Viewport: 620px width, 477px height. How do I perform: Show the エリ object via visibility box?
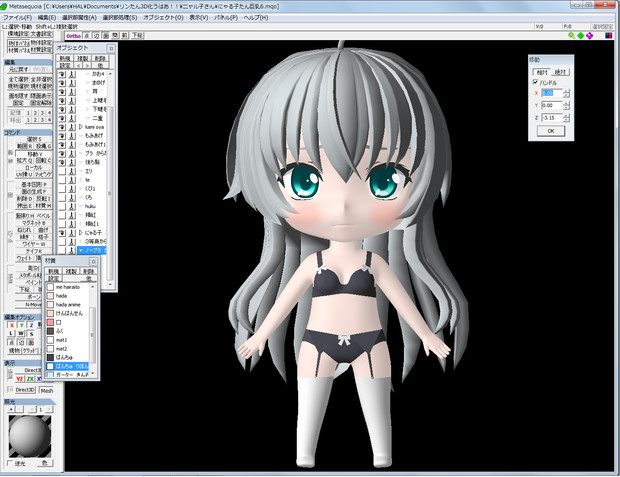[62, 171]
